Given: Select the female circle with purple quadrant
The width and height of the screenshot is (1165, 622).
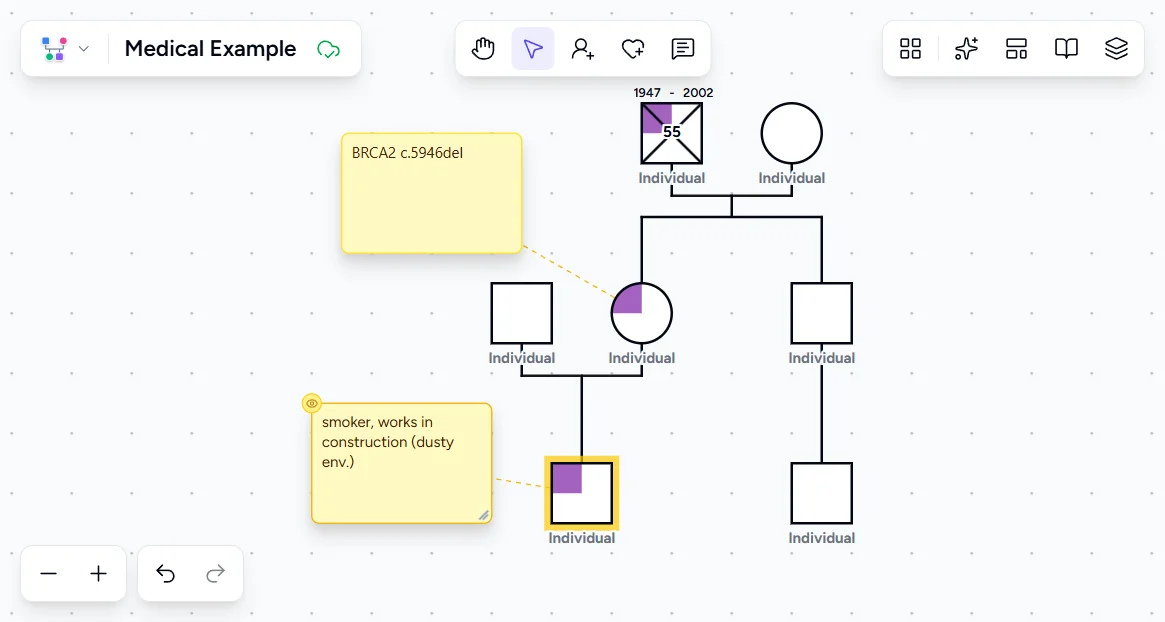Looking at the screenshot, I should coord(642,313).
